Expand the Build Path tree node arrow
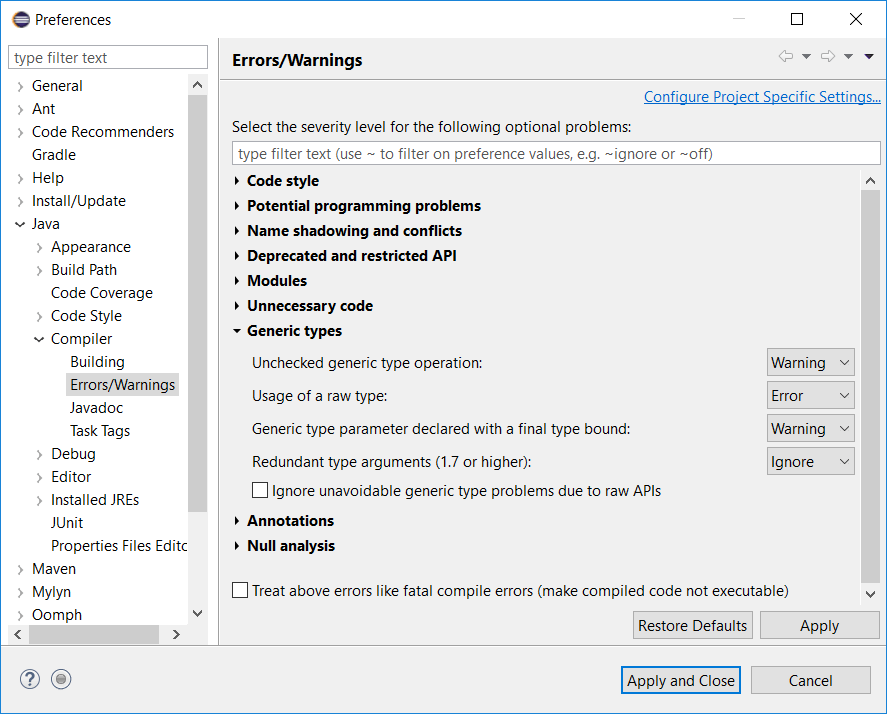Screen dimensions: 887x714 click(39, 270)
